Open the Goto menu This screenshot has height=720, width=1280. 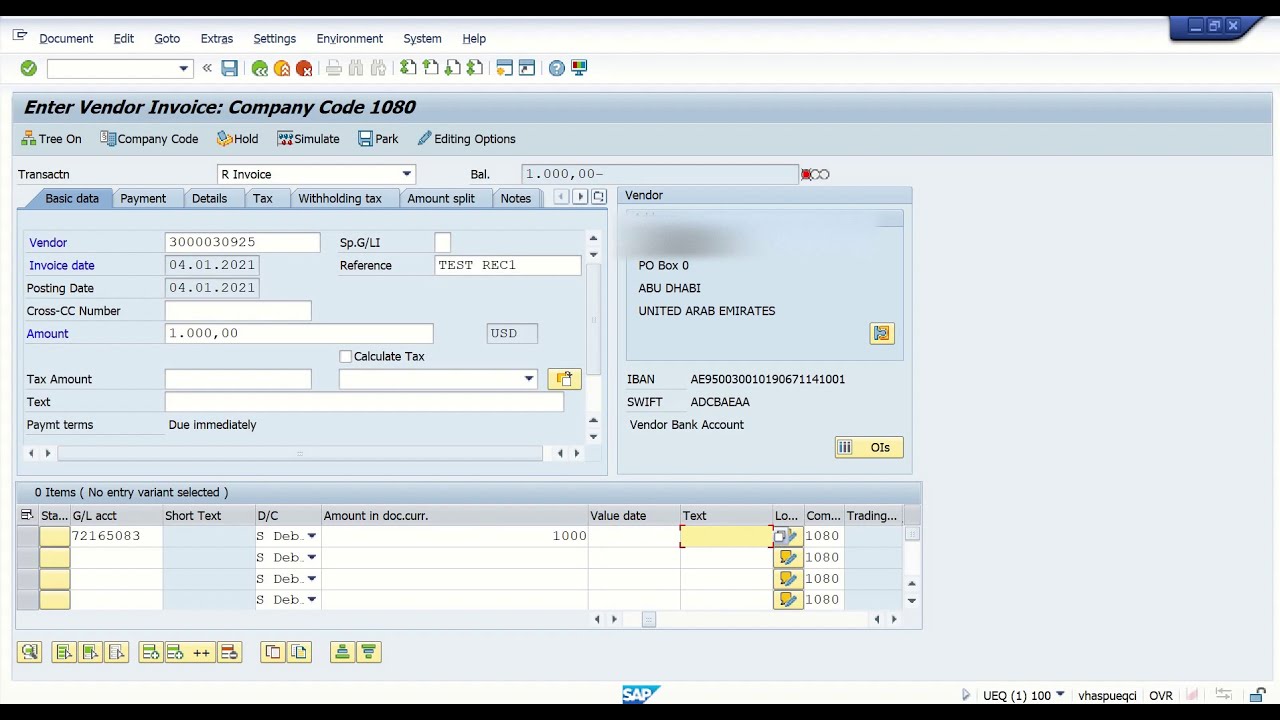[x=167, y=38]
